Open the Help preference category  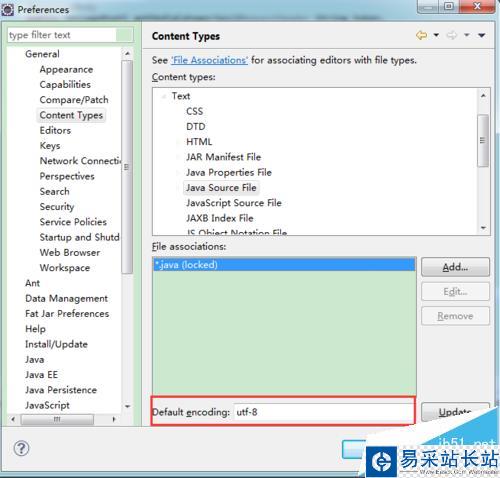pyautogui.click(x=35, y=329)
